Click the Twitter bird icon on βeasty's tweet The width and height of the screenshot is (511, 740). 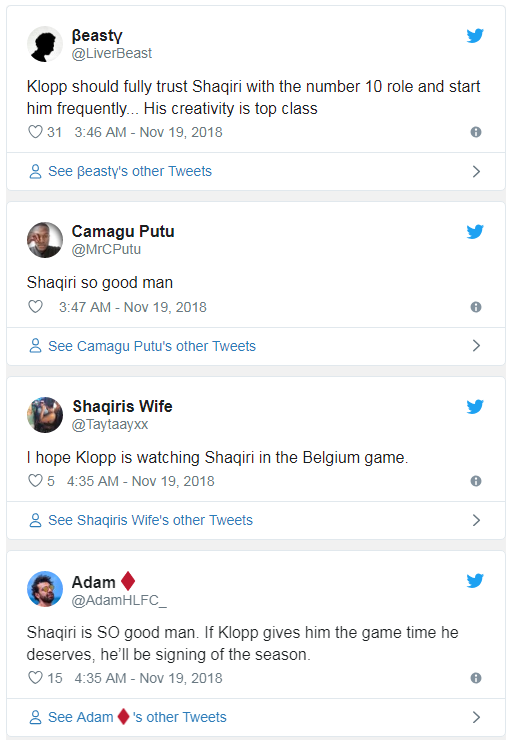[x=475, y=35]
